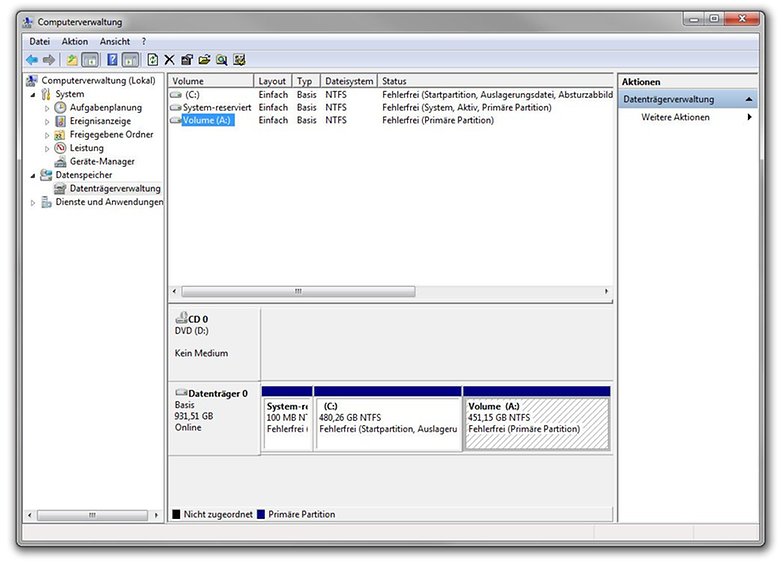Select Ereignisanzeige in the tree
The width and height of the screenshot is (782, 565).
tap(100, 121)
